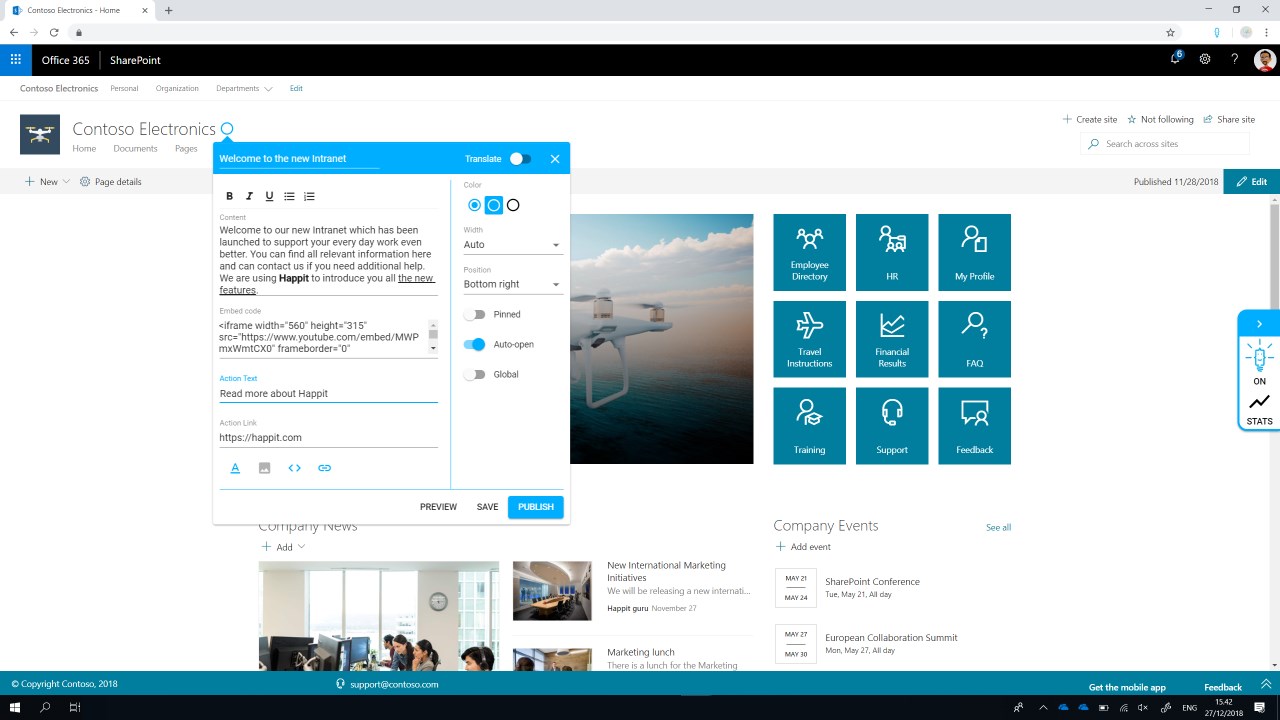The height and width of the screenshot is (720, 1280).
Task: Open Happit STATS in the side panel
Action: click(1259, 410)
